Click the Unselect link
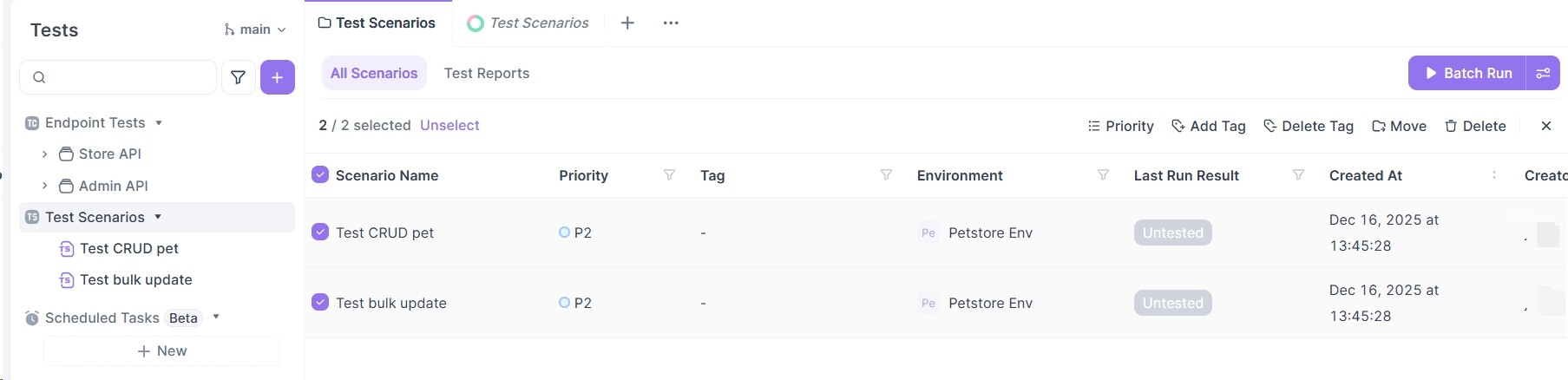This screenshot has width=1568, height=380. click(449, 125)
